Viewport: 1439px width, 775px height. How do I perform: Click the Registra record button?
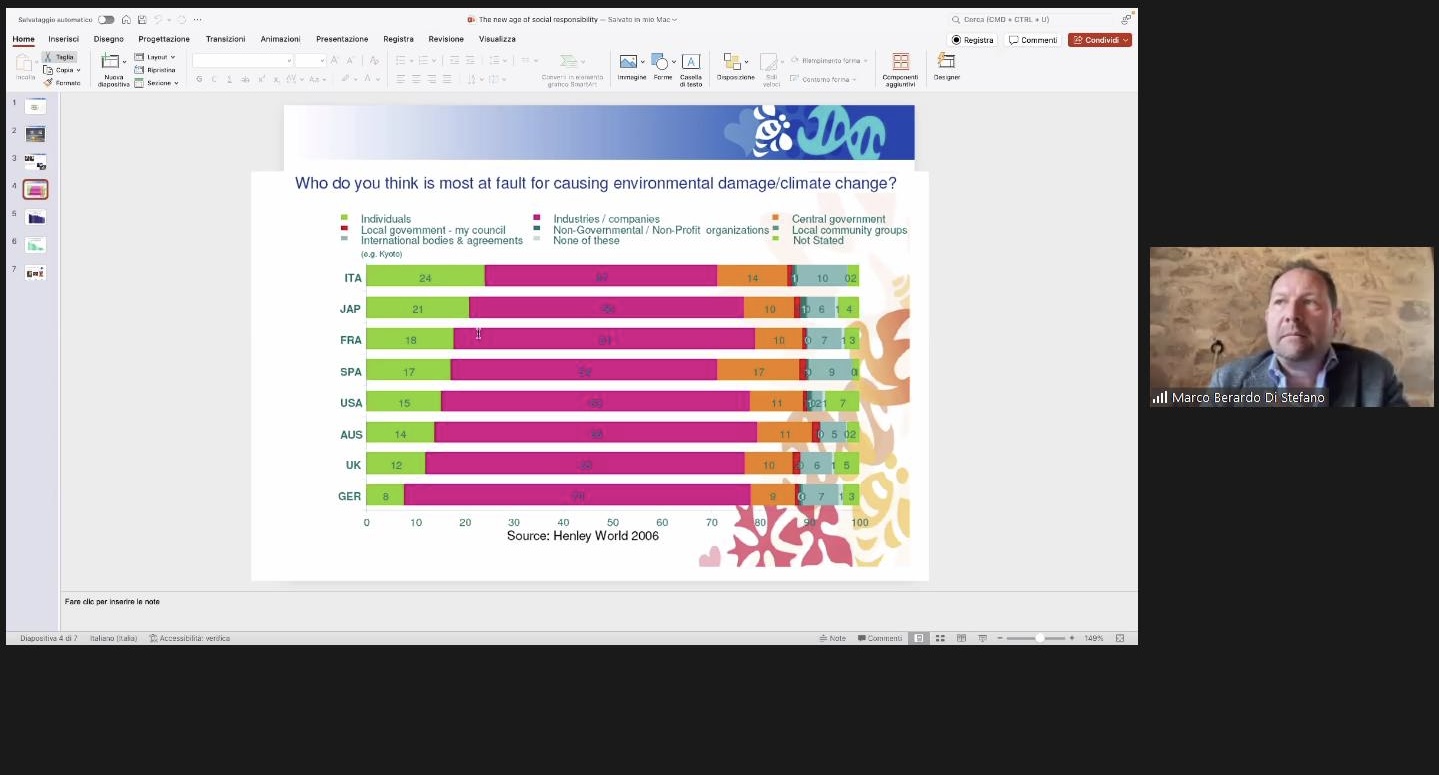(x=972, y=40)
